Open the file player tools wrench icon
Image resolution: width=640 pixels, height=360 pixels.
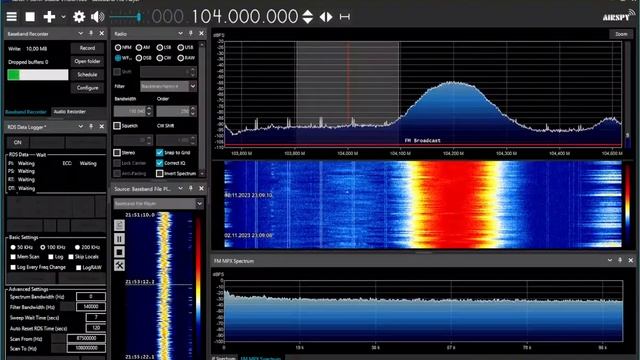[x=119, y=265]
